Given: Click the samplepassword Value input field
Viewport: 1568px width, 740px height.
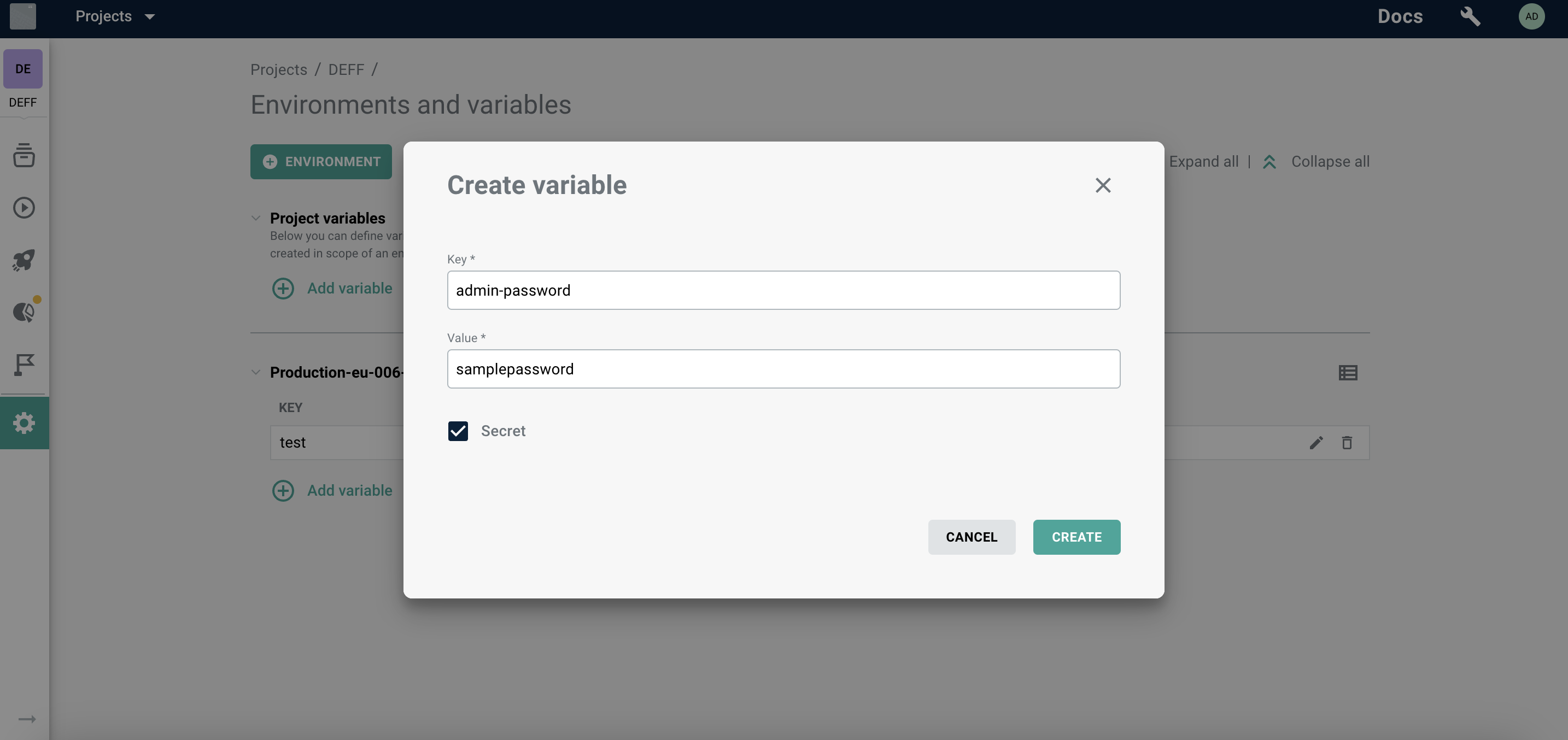Looking at the screenshot, I should coord(784,368).
